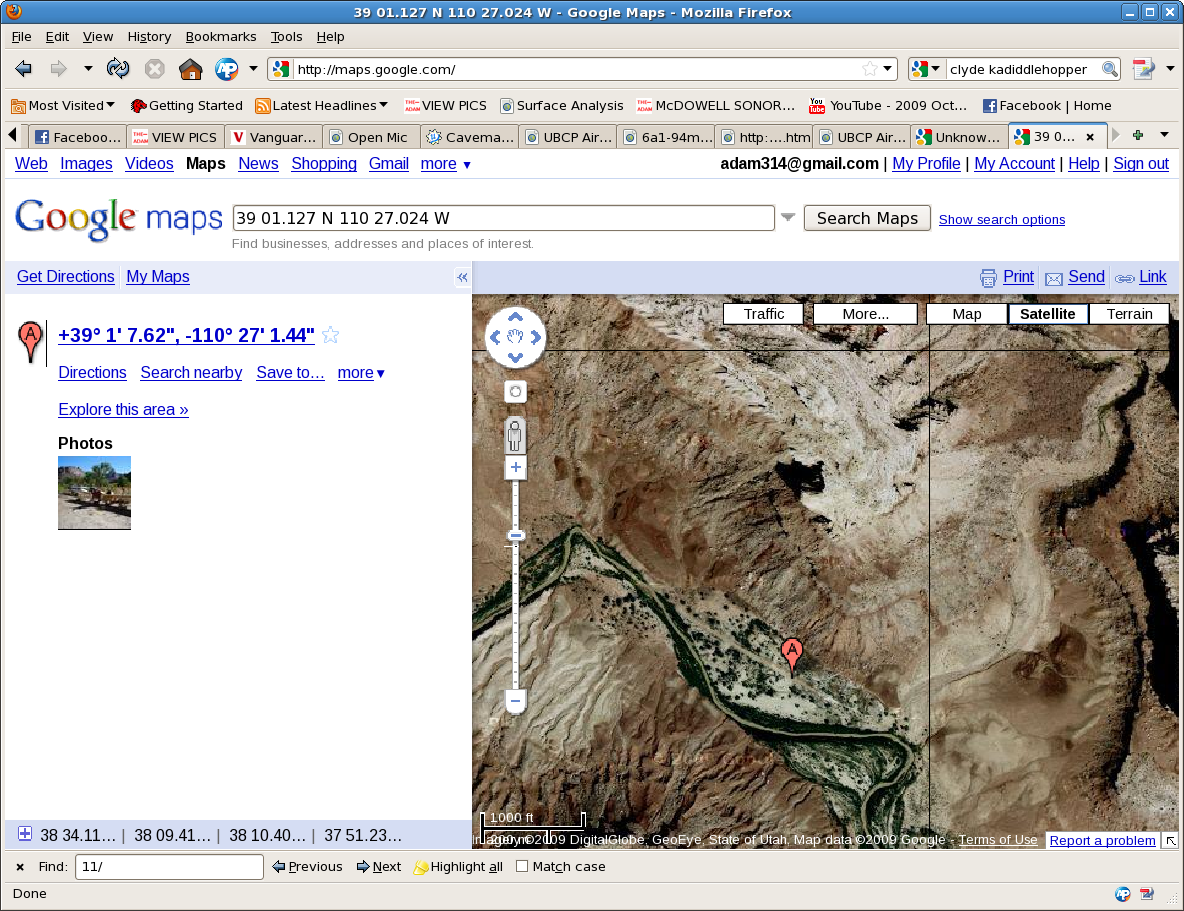Enable the Match case checkbox
Screen dimensions: 1184x911
click(x=522, y=867)
